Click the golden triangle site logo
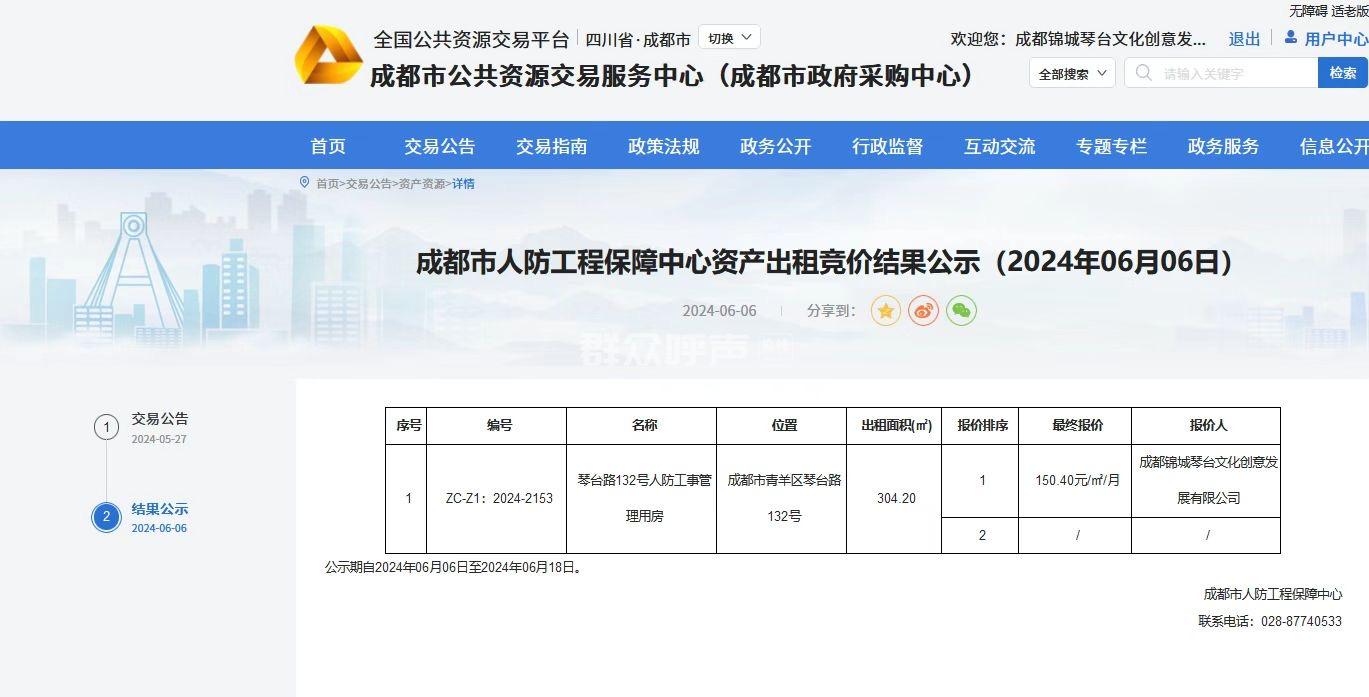1369x697 pixels. click(328, 56)
